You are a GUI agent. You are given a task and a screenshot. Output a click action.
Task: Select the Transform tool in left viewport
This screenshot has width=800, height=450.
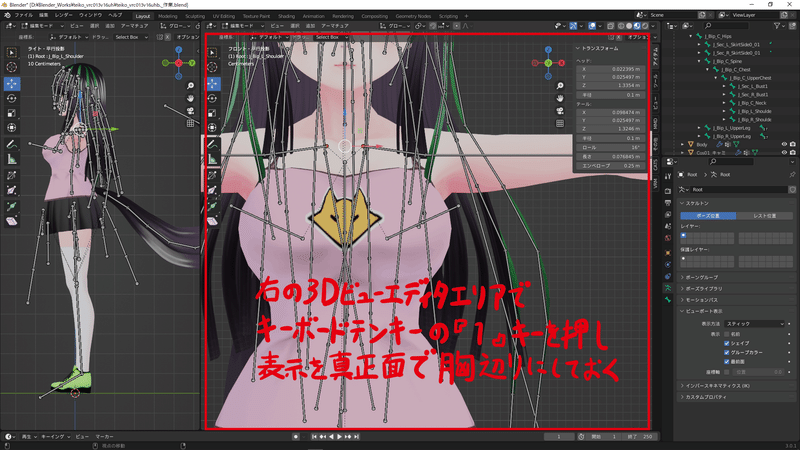click(12, 128)
